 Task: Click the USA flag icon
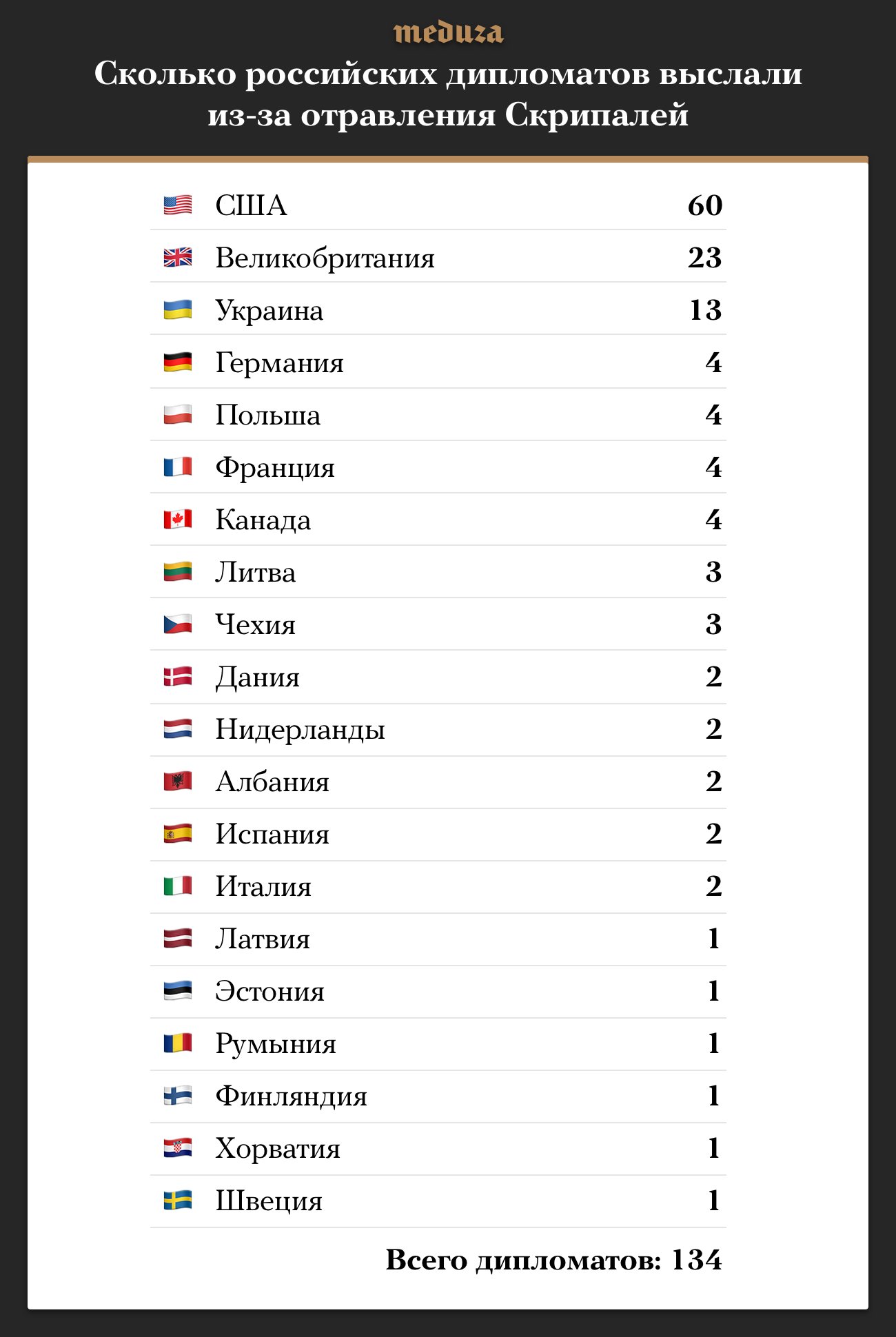(178, 205)
